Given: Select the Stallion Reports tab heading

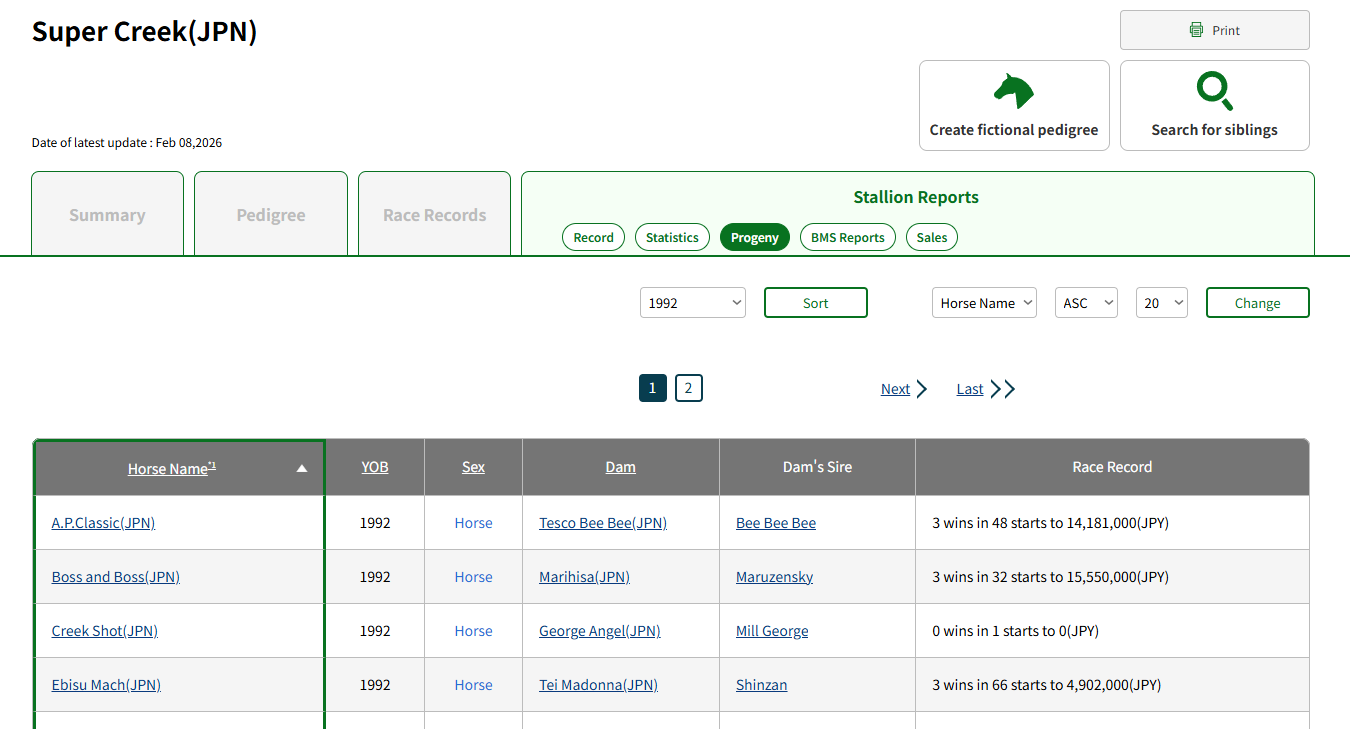Looking at the screenshot, I should click(x=916, y=197).
